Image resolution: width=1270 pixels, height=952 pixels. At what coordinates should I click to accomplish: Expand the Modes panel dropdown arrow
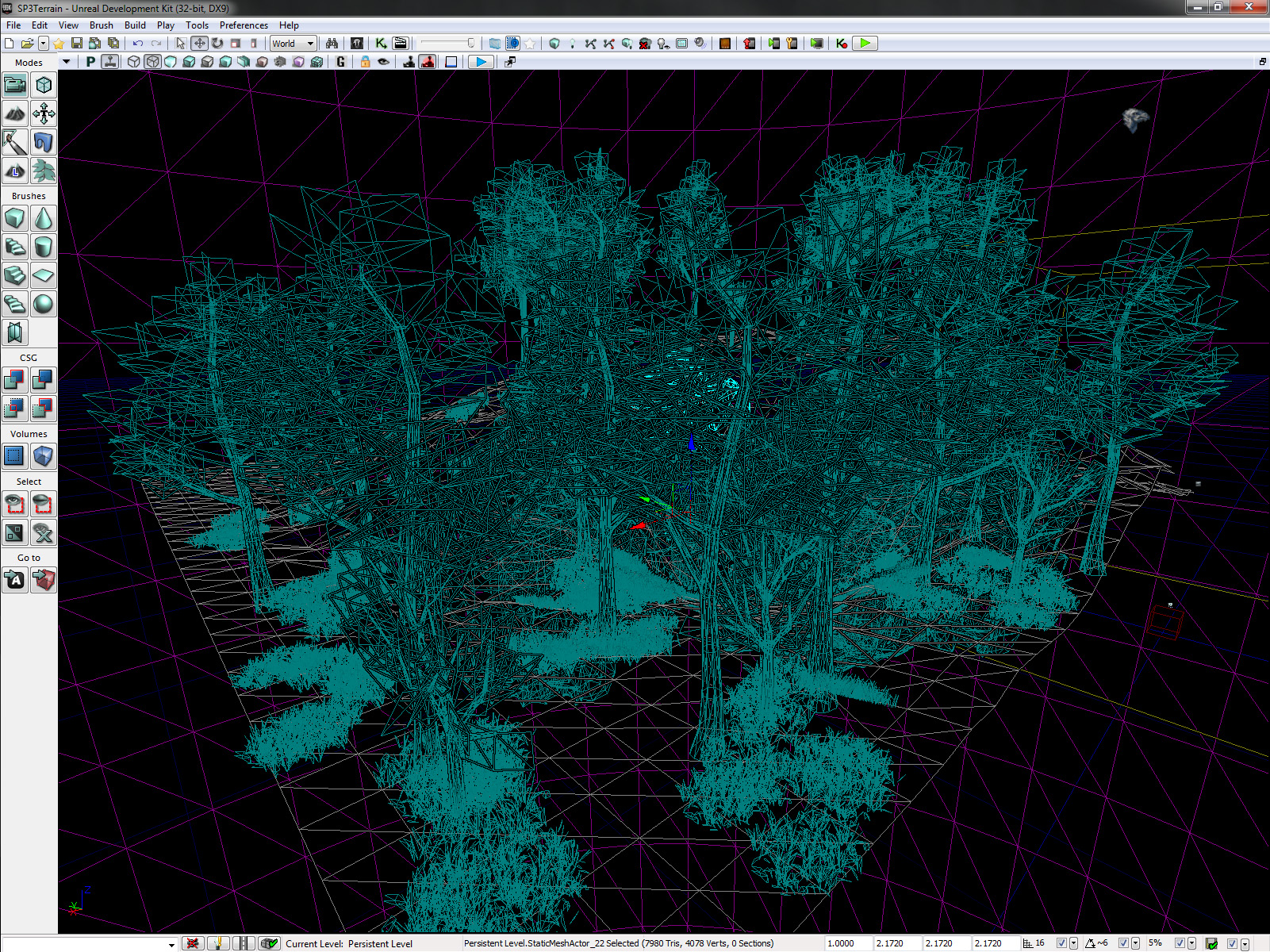[66, 62]
